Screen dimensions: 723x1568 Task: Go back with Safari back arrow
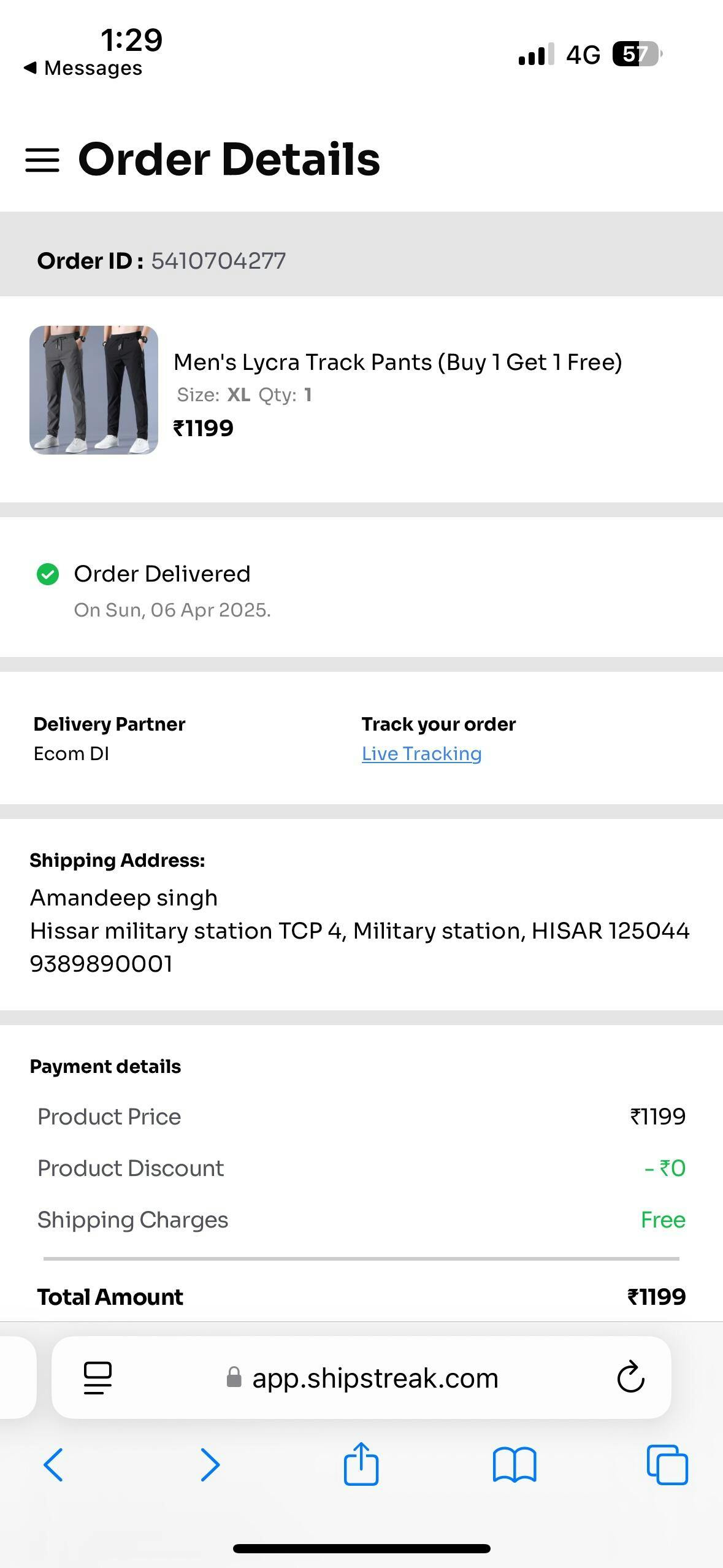coord(53,1465)
